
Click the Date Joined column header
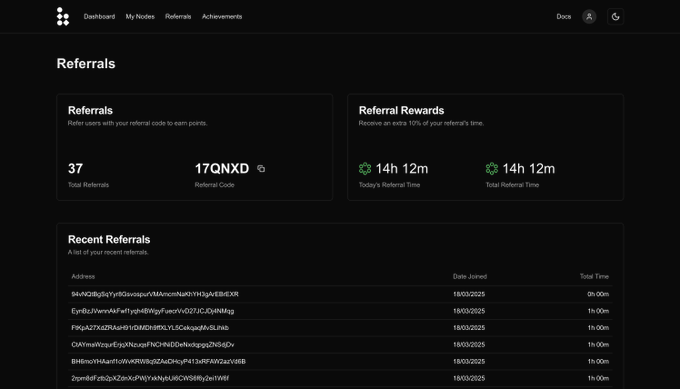pyautogui.click(x=470, y=277)
